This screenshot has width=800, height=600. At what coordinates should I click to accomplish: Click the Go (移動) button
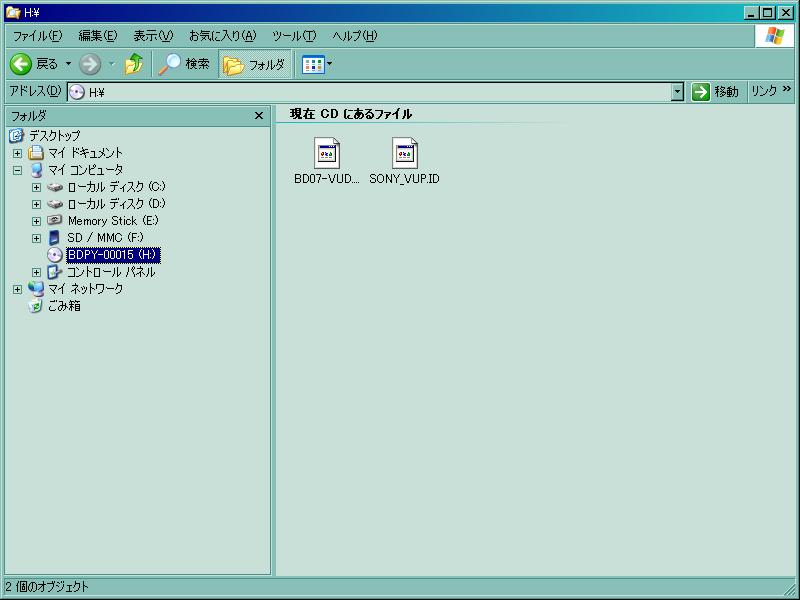(x=715, y=92)
